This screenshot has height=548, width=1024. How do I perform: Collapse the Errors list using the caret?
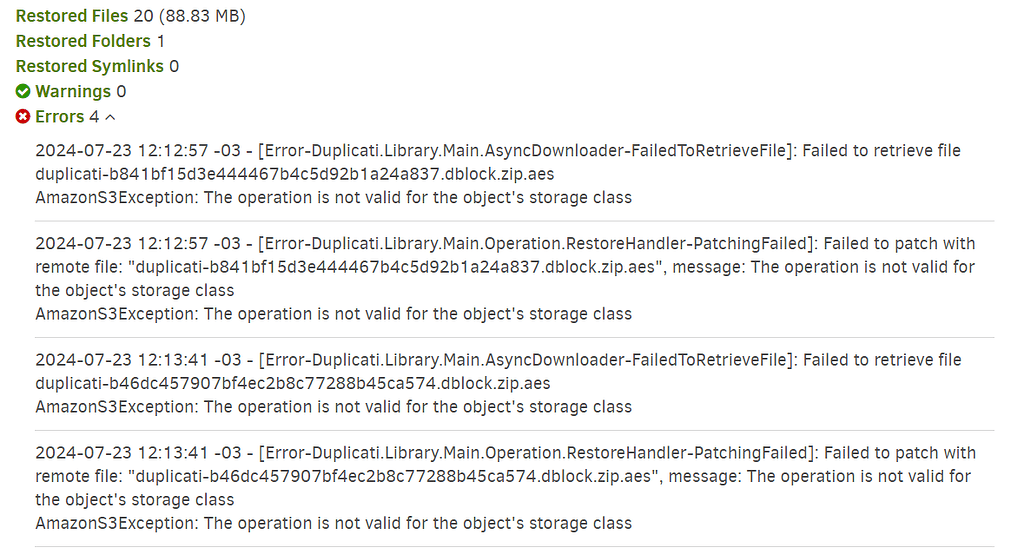(110, 117)
